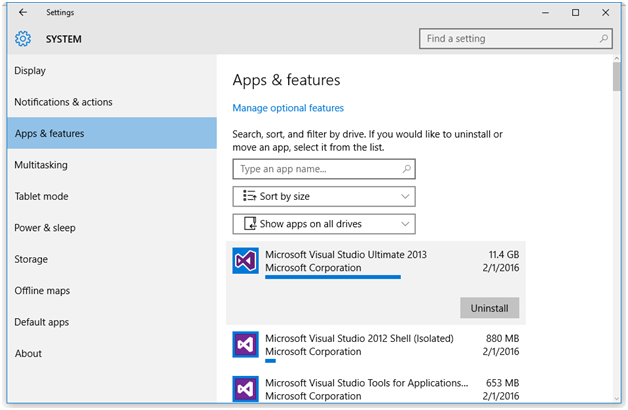Maximize the Settings window
The width and height of the screenshot is (628, 410).
(x=575, y=13)
